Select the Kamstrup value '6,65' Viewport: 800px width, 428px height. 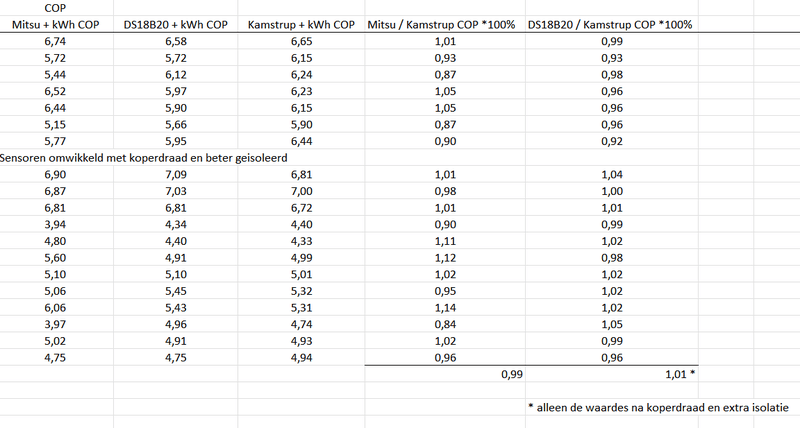pyautogui.click(x=302, y=41)
